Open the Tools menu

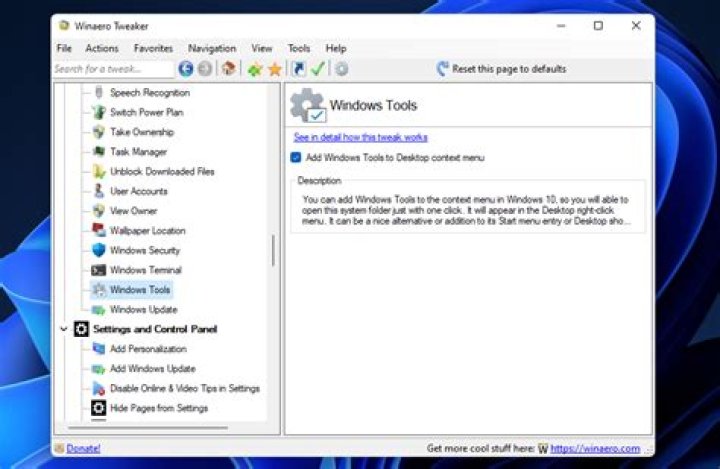(299, 48)
